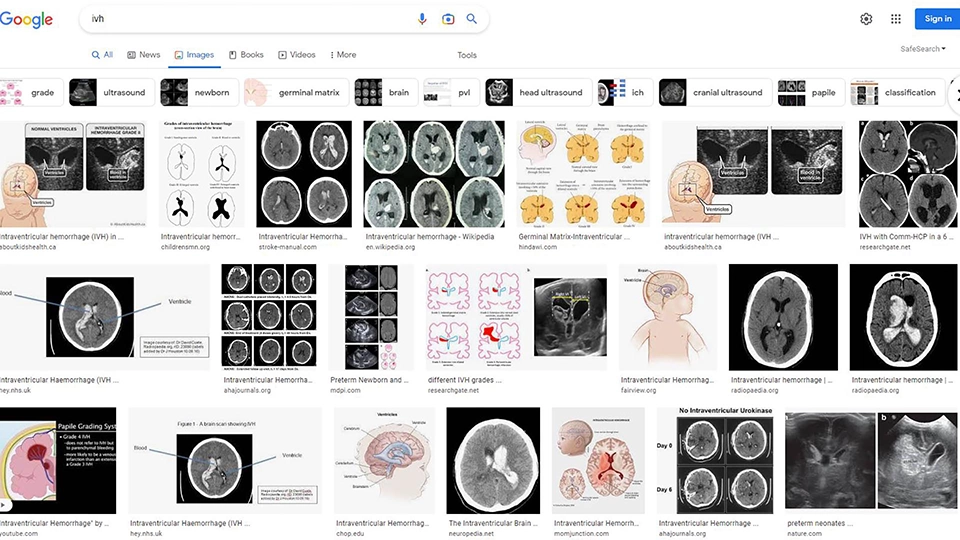Click the fairview.org source link

tap(638, 390)
